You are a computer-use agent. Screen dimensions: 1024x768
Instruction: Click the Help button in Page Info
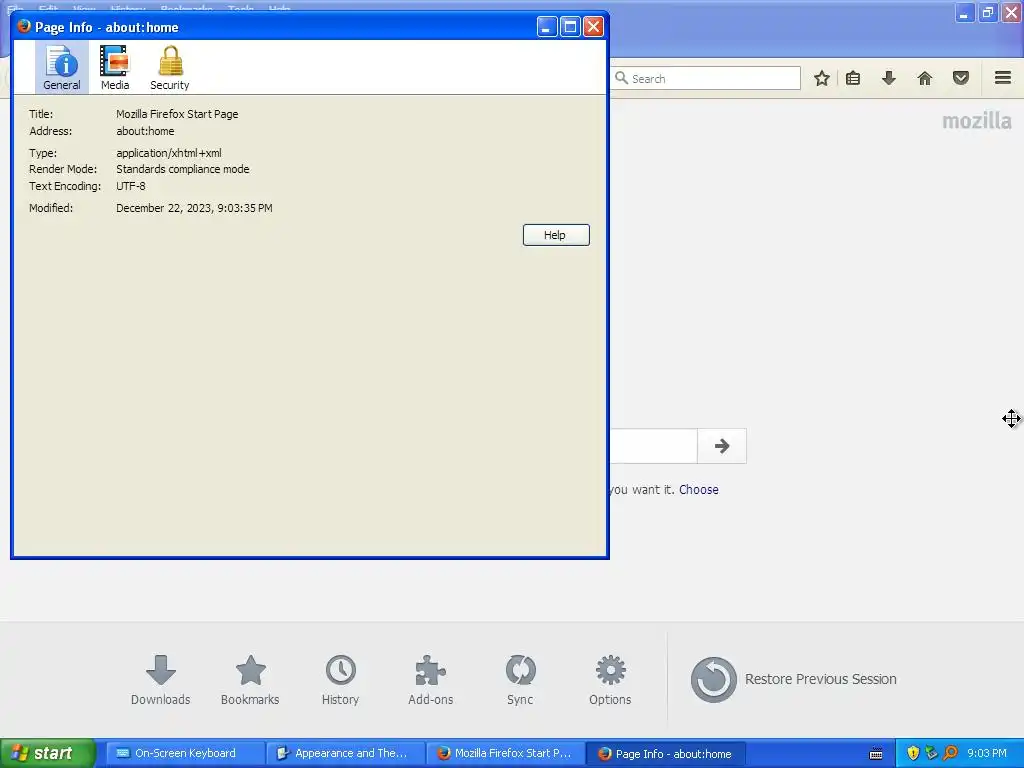556,235
